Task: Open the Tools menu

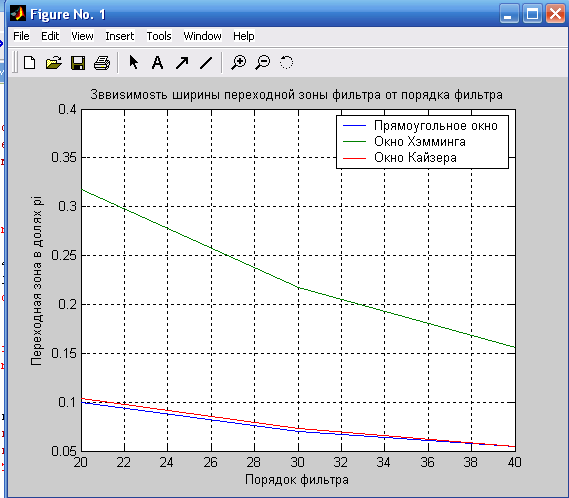Action: point(159,36)
